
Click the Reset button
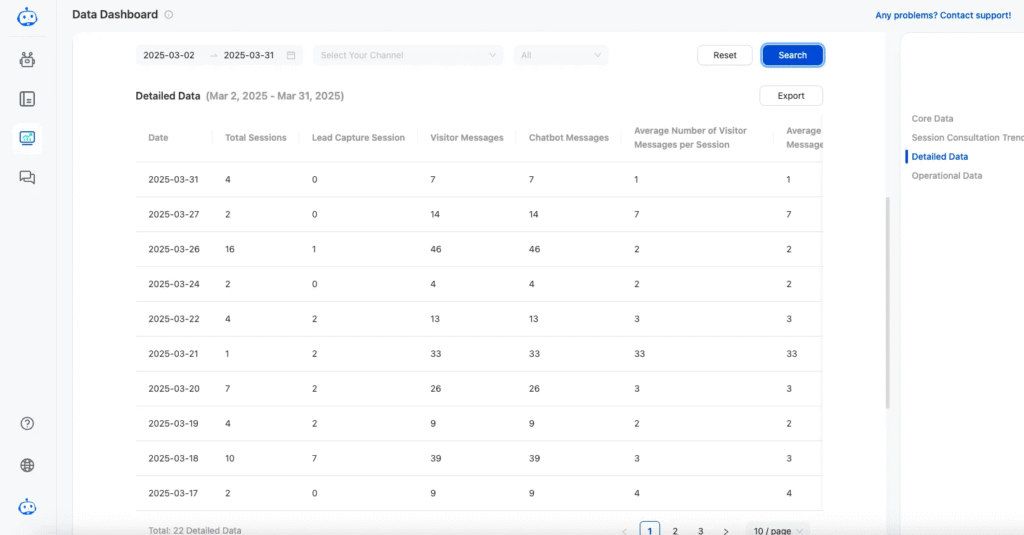click(x=725, y=56)
